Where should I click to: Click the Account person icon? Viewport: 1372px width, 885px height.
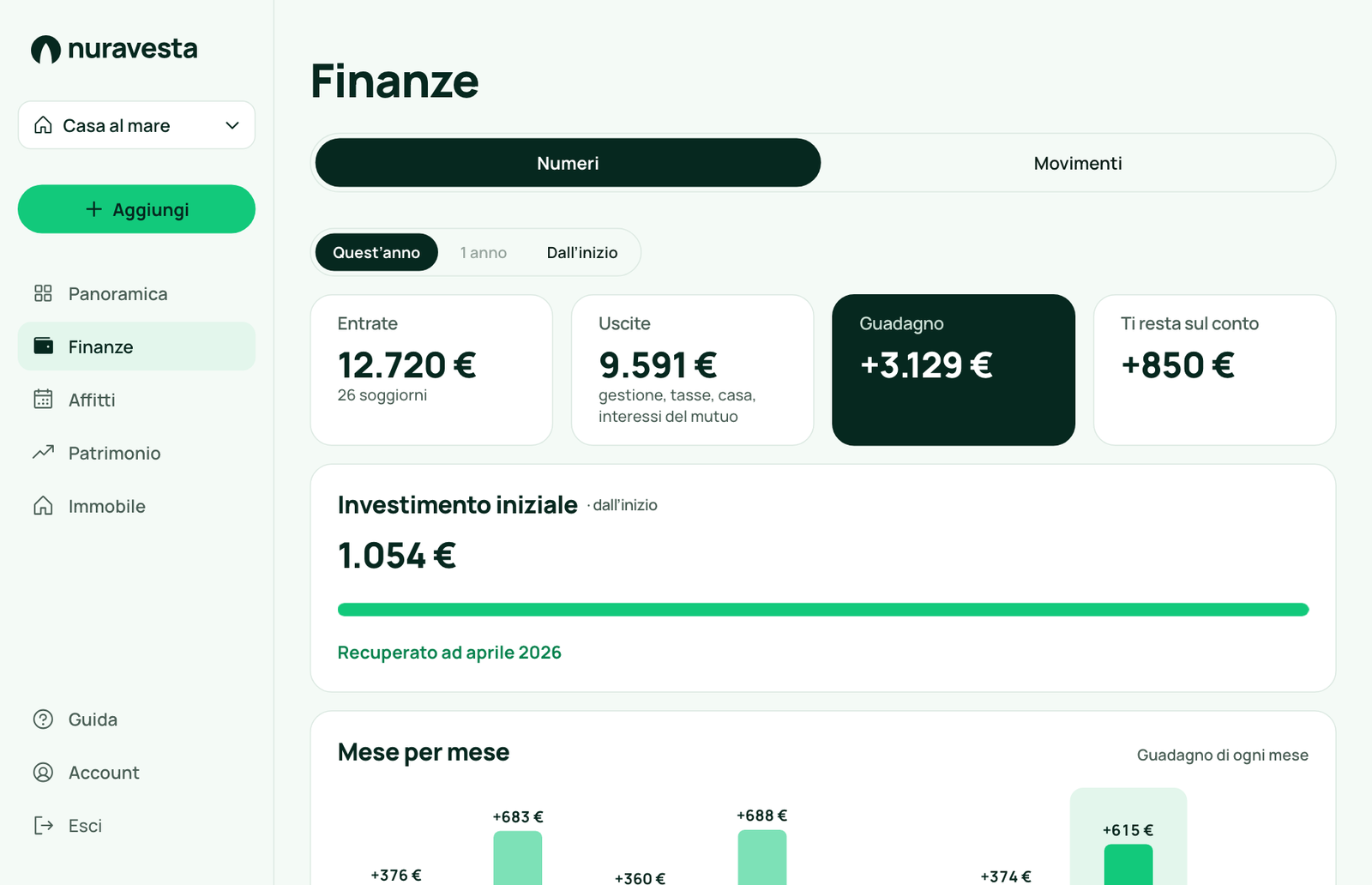tap(43, 773)
